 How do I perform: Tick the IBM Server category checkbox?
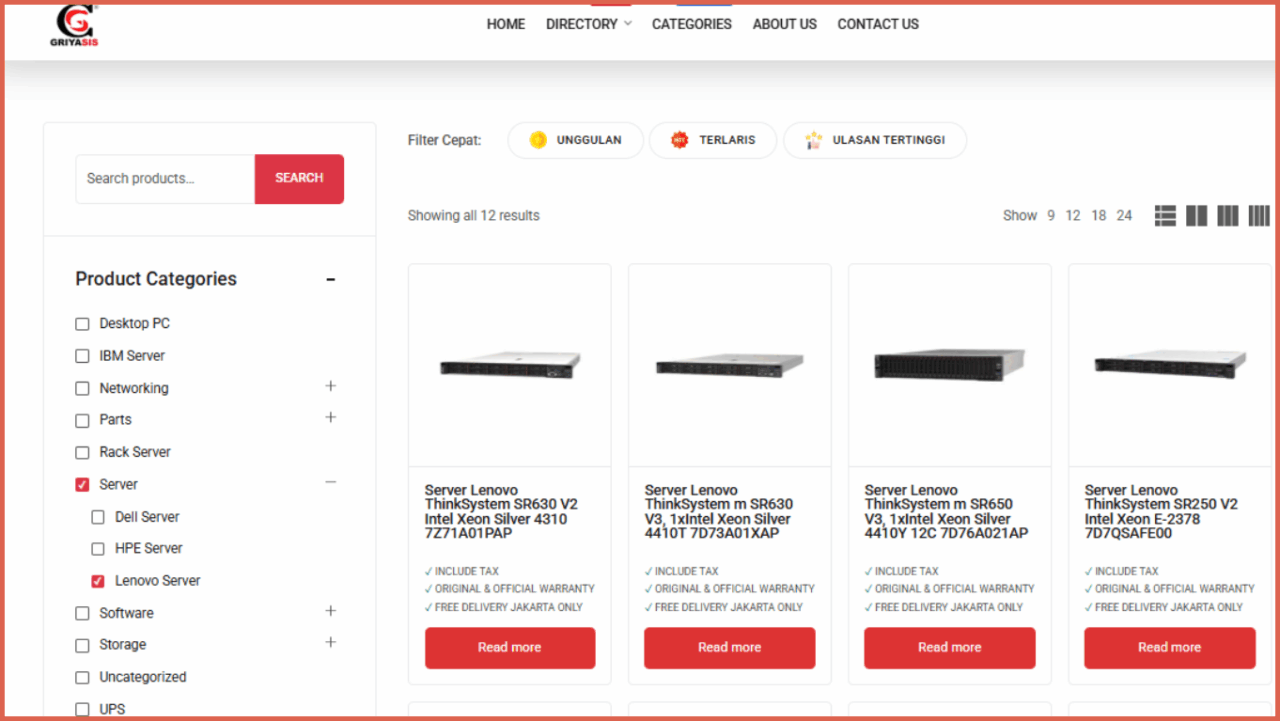tap(82, 356)
